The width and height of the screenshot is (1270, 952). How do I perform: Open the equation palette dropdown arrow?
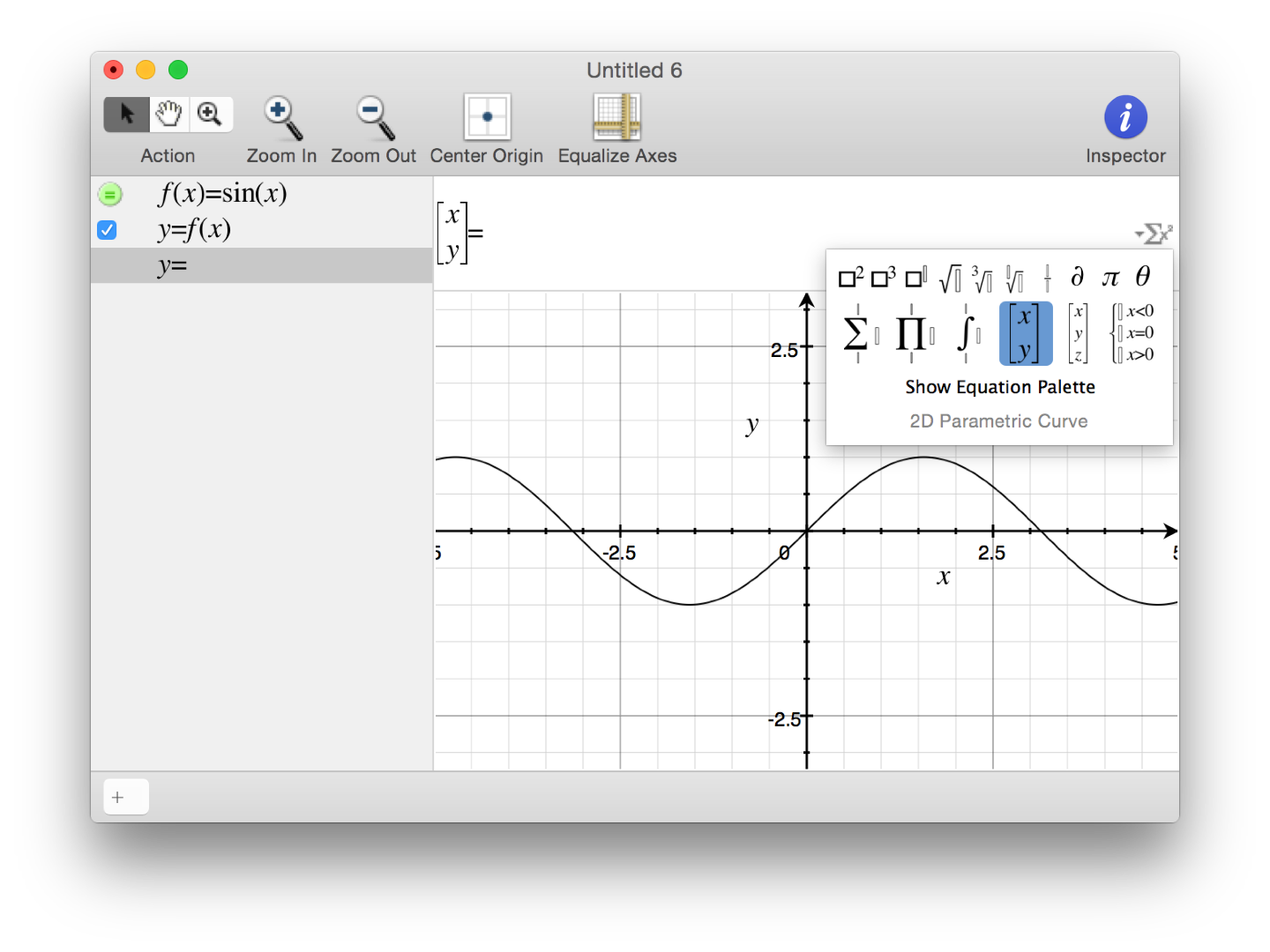(x=1139, y=234)
